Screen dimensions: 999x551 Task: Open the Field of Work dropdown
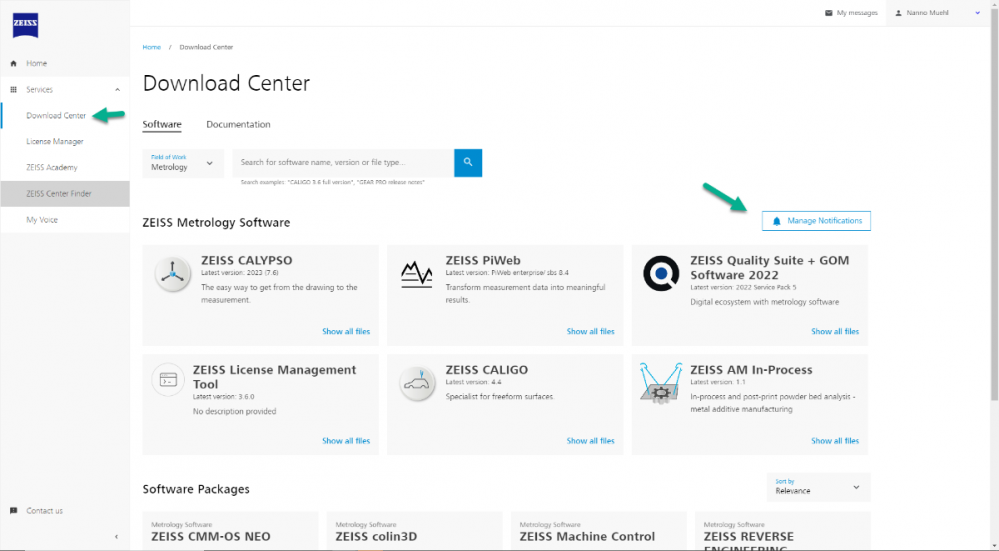click(x=183, y=163)
